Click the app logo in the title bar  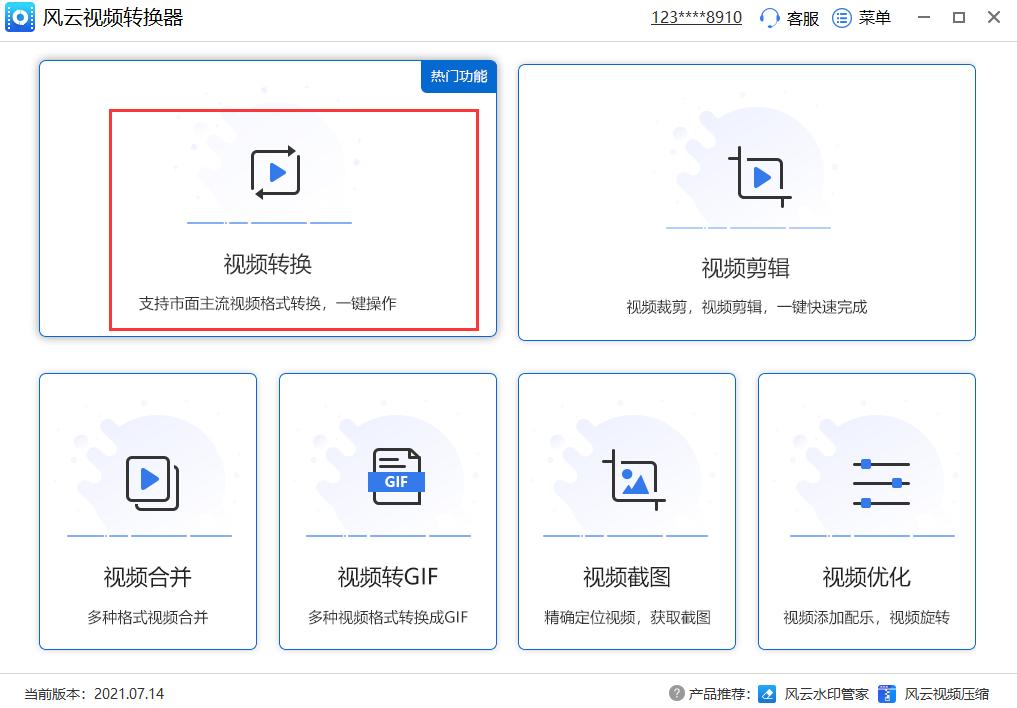19,17
